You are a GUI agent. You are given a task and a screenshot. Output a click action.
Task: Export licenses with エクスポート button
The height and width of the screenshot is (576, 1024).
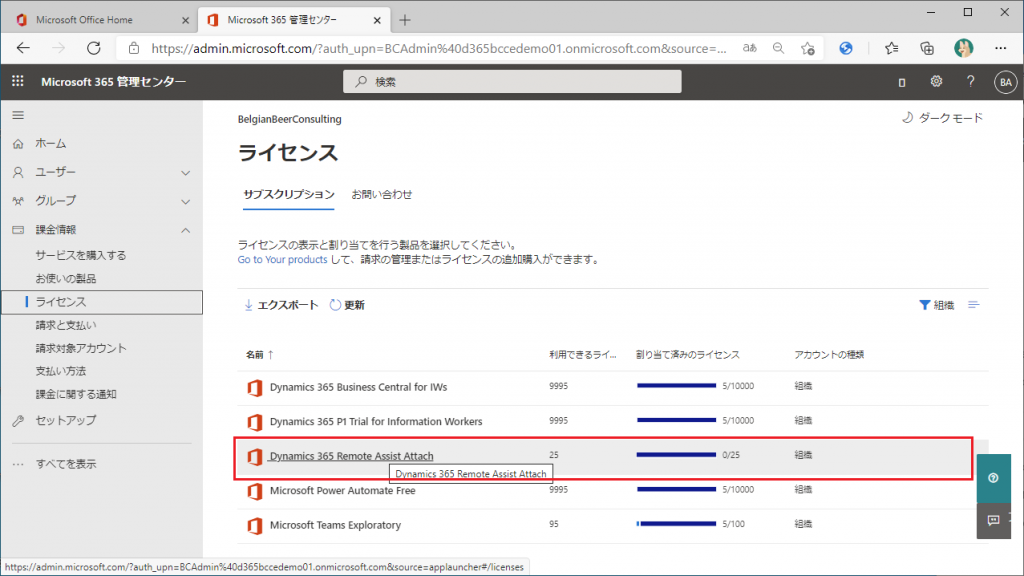(x=281, y=305)
